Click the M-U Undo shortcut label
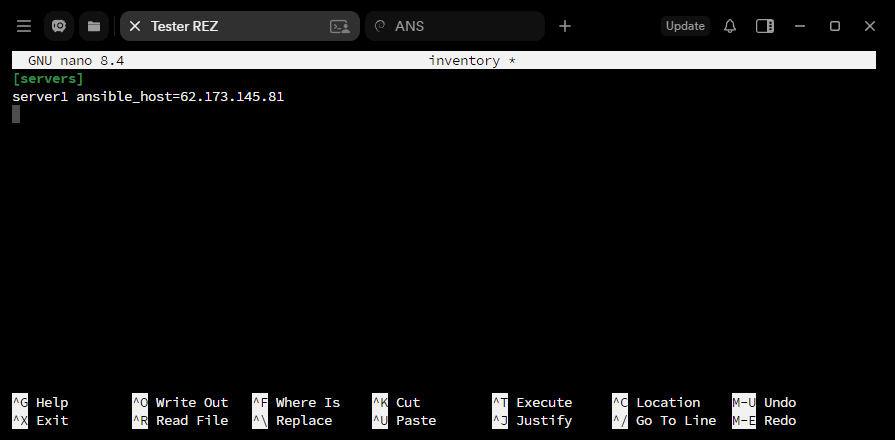This screenshot has height=440, width=895. pos(764,402)
